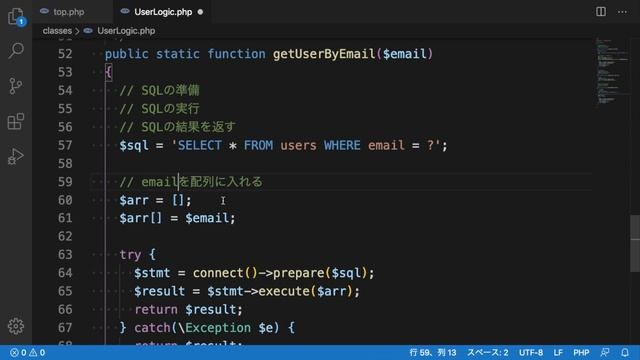The height and width of the screenshot is (360, 640).
Task: Click the unsaved dot on UserLogic.php tab
Action: (200, 12)
